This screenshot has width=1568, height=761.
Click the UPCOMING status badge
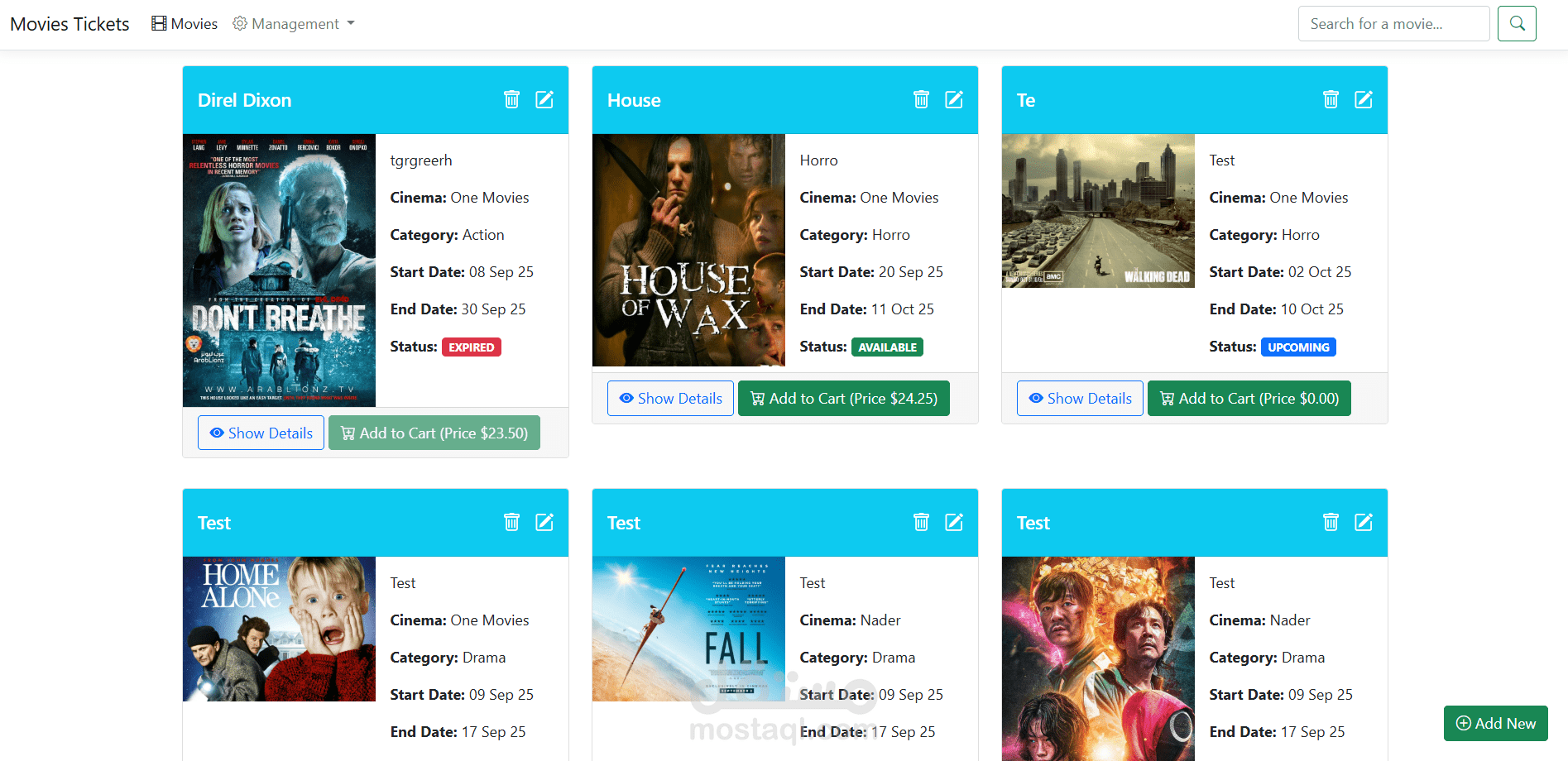pyautogui.click(x=1298, y=347)
